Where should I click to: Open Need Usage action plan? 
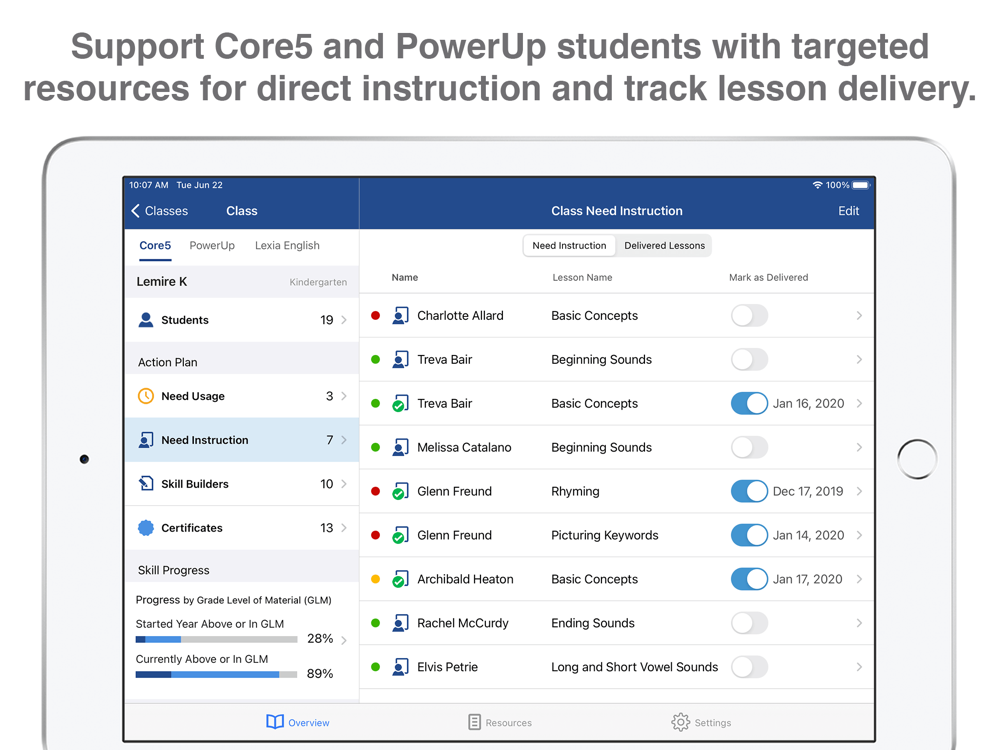pyautogui.click(x=242, y=396)
